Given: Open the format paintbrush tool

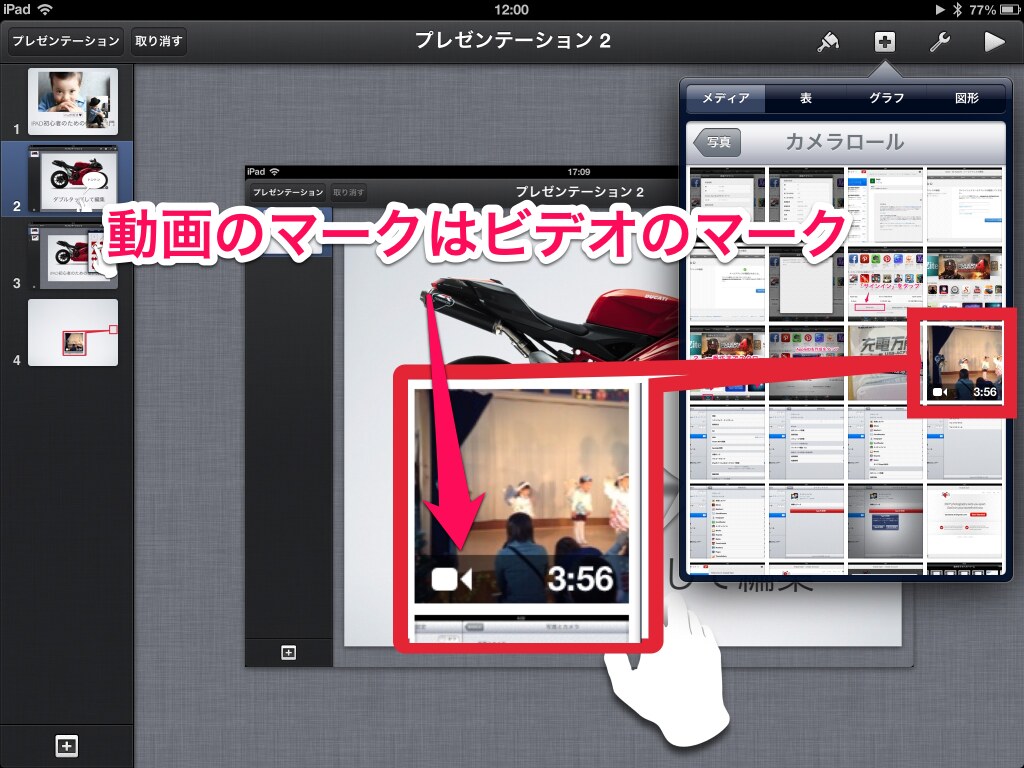Looking at the screenshot, I should coord(828,42).
